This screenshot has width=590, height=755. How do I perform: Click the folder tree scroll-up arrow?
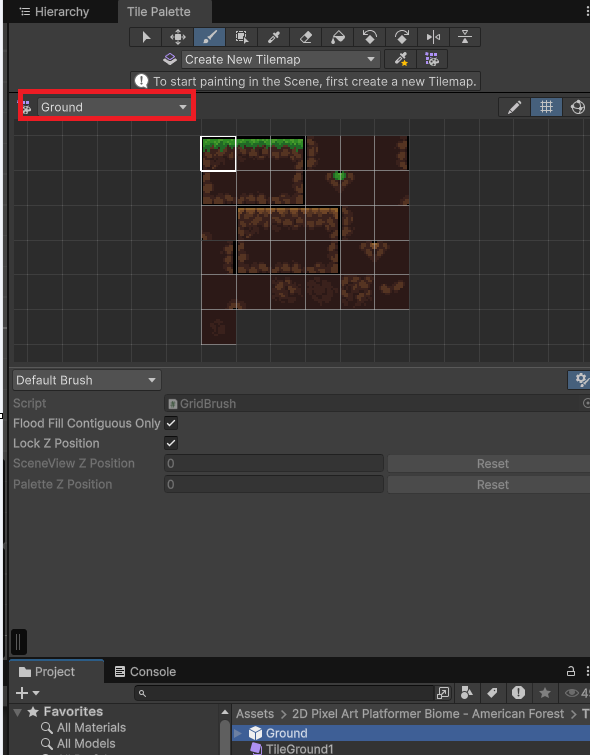point(224,712)
